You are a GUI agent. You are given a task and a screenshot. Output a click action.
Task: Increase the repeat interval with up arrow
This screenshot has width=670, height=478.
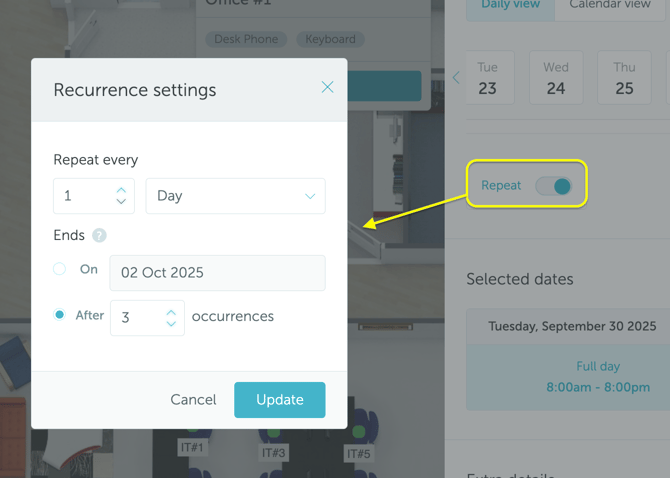(x=121, y=189)
